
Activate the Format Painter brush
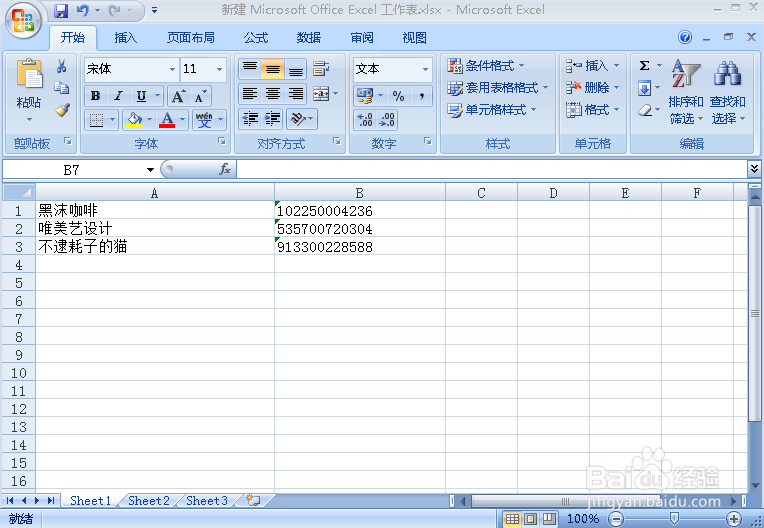[x=61, y=110]
